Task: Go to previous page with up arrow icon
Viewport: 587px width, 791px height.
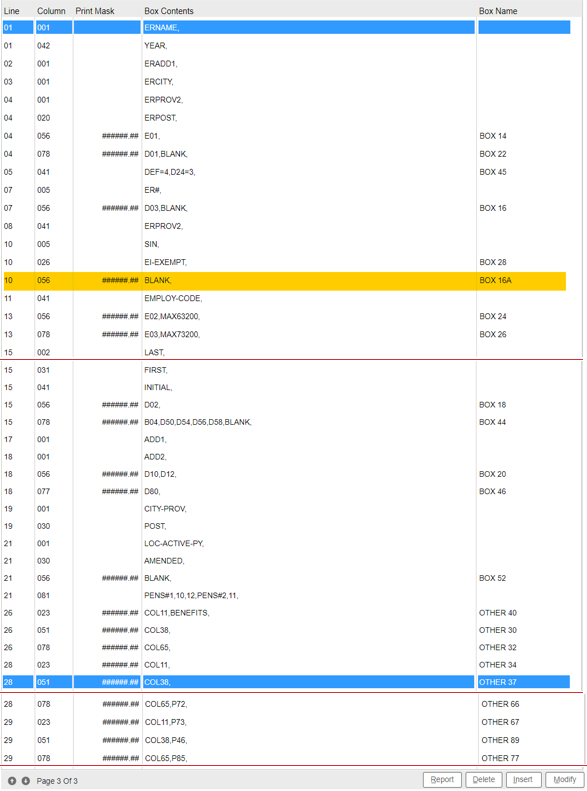Action: [x=12, y=780]
